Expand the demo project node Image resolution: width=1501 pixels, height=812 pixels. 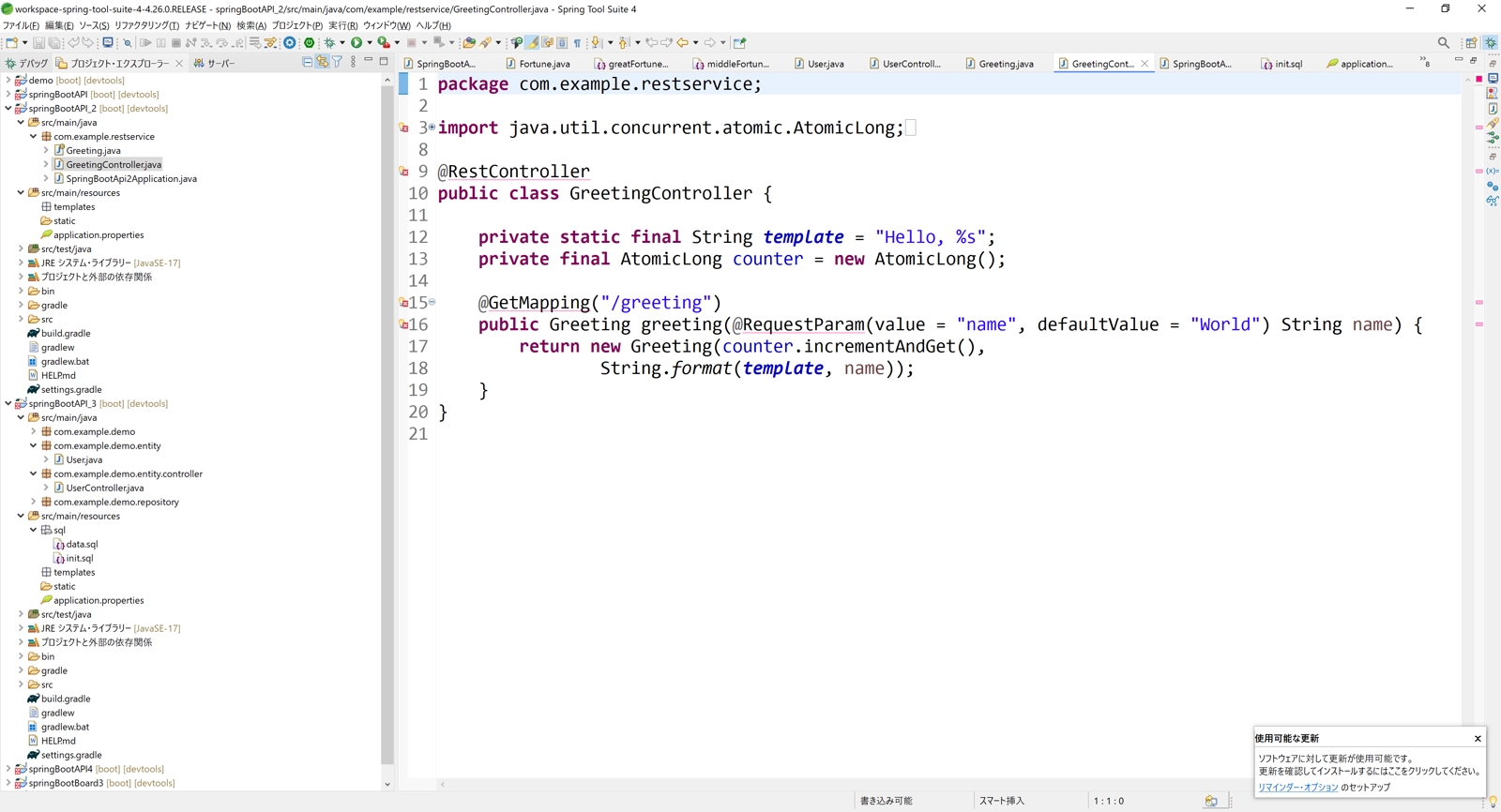click(x=8, y=81)
